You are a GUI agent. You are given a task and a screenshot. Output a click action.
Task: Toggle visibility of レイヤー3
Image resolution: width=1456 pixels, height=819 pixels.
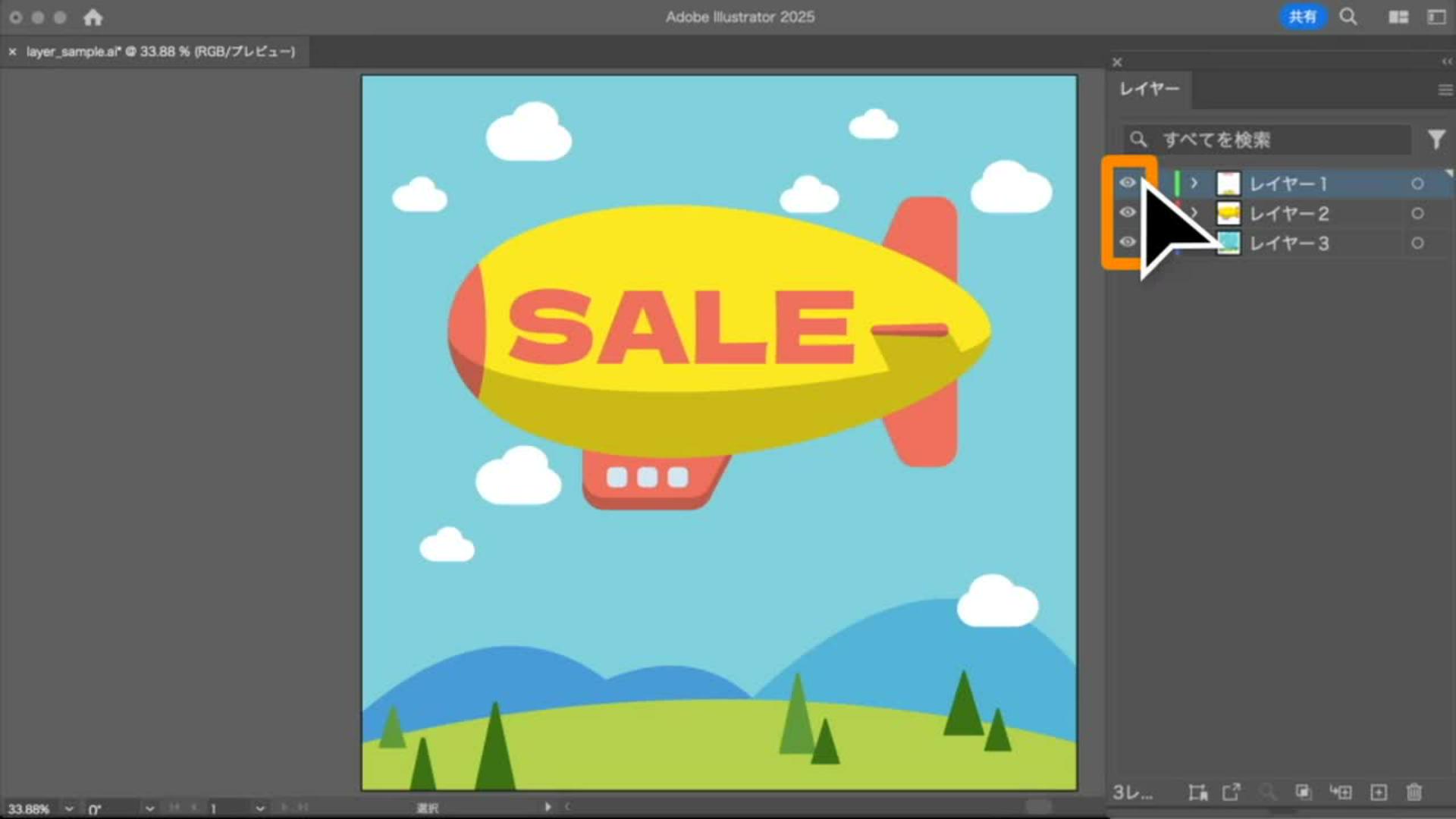[1128, 242]
